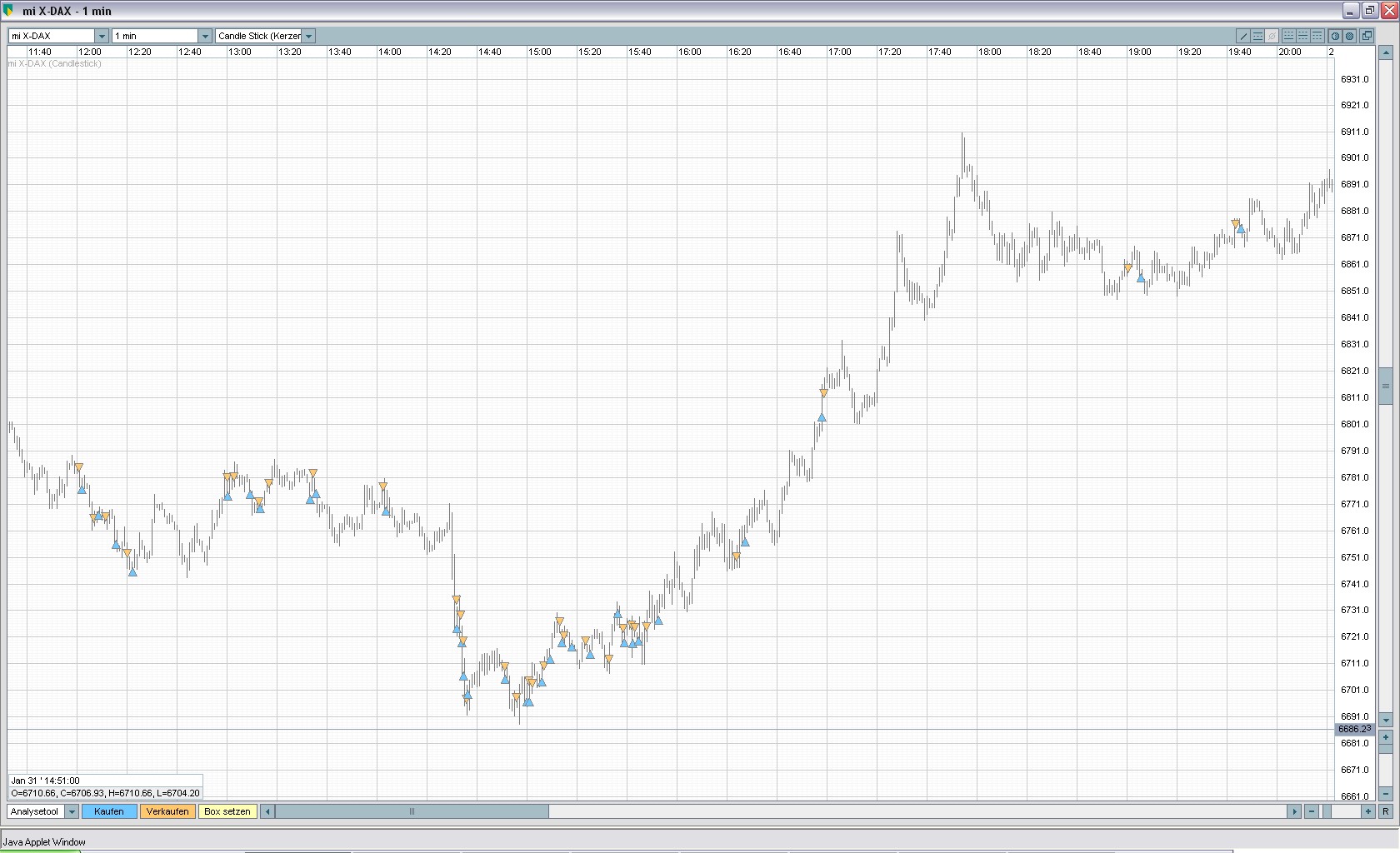Image resolution: width=1400 pixels, height=853 pixels.
Task: Toggle the fully shaded circle marker icon
Action: tap(1349, 36)
